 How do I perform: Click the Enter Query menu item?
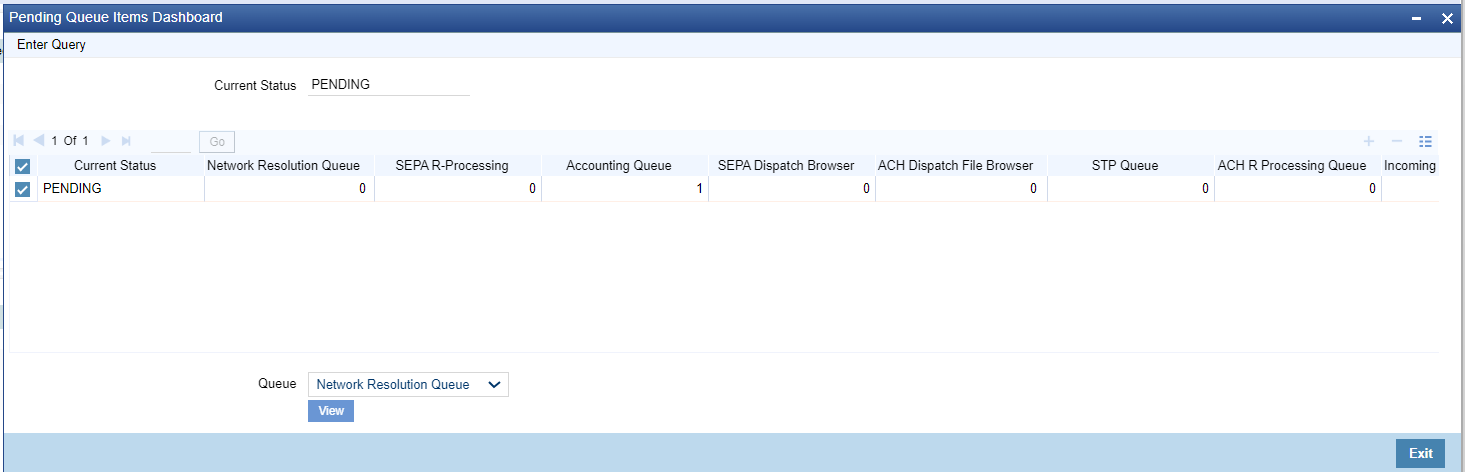[52, 45]
